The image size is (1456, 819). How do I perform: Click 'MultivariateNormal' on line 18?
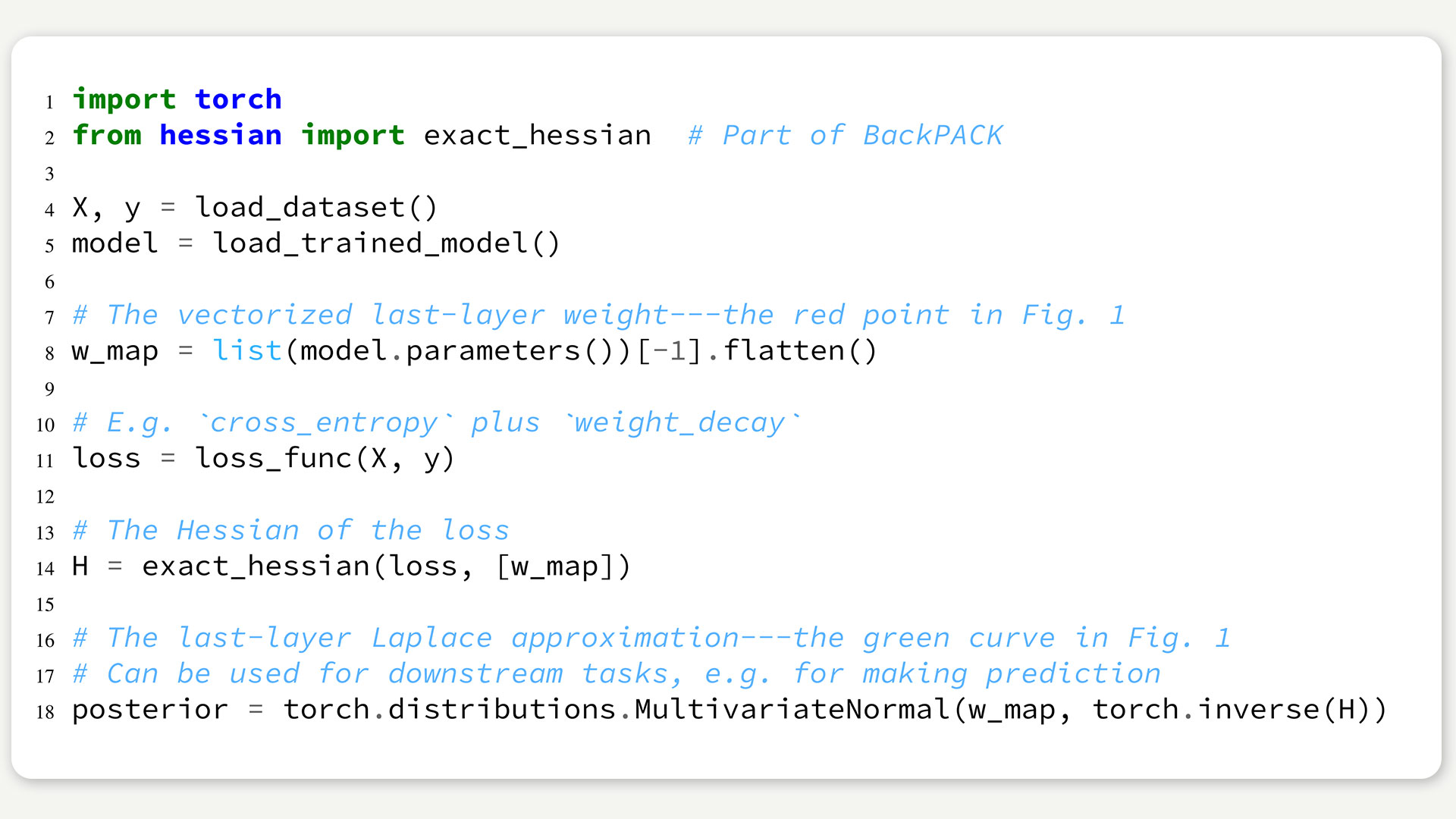[x=792, y=711]
